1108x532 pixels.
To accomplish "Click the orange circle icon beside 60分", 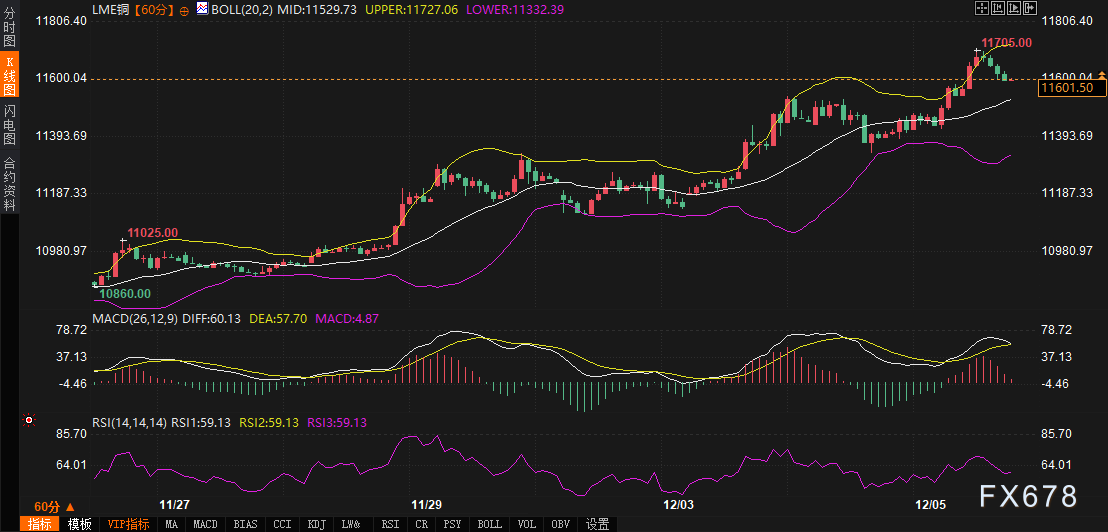I will tap(183, 9).
